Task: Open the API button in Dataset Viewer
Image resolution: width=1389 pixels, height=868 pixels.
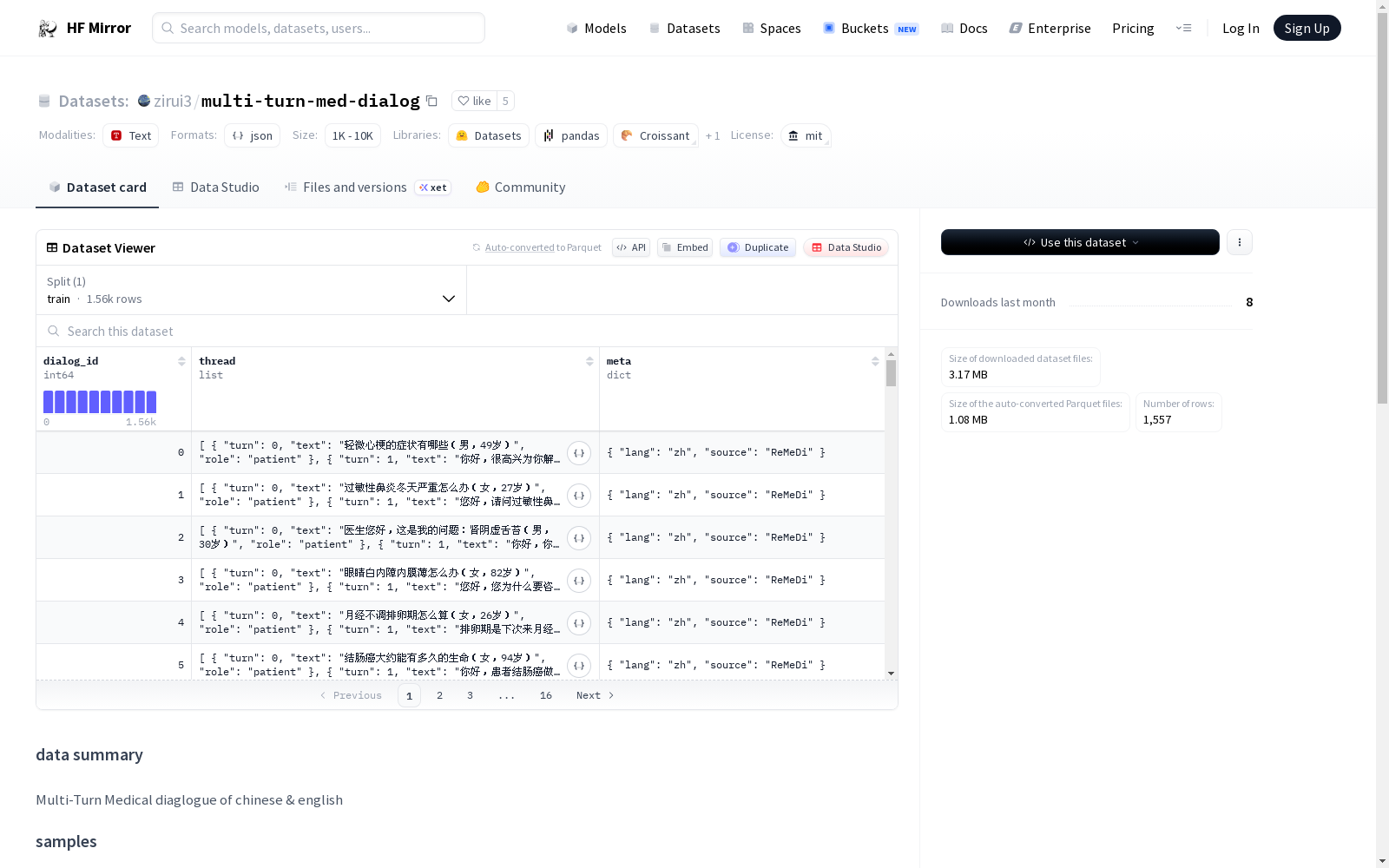Action: pyautogui.click(x=631, y=247)
